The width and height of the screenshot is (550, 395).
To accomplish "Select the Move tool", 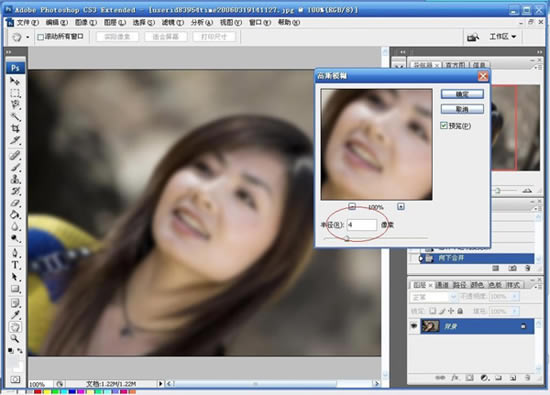I will (x=15, y=81).
